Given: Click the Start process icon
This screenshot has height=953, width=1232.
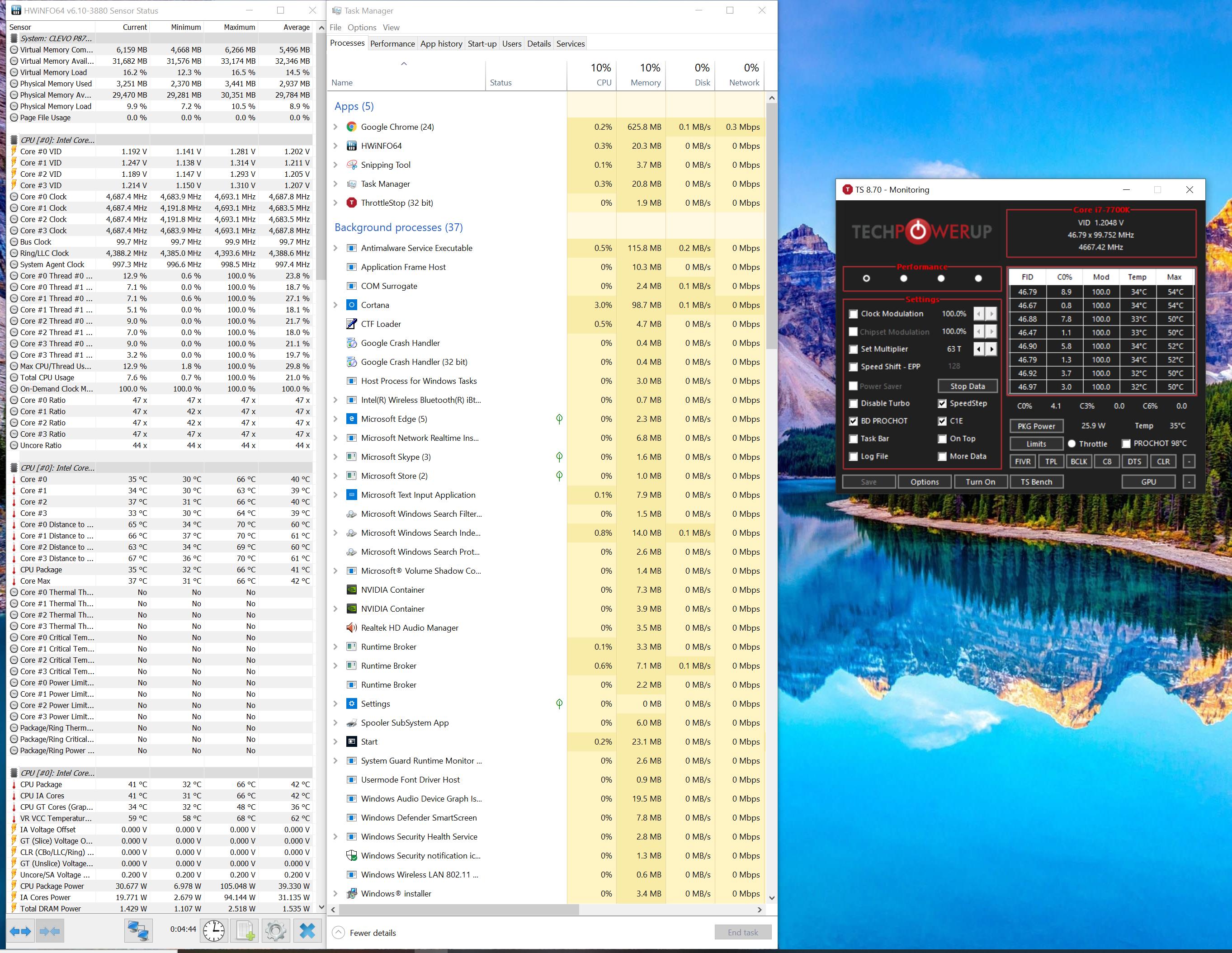Looking at the screenshot, I should [351, 742].
